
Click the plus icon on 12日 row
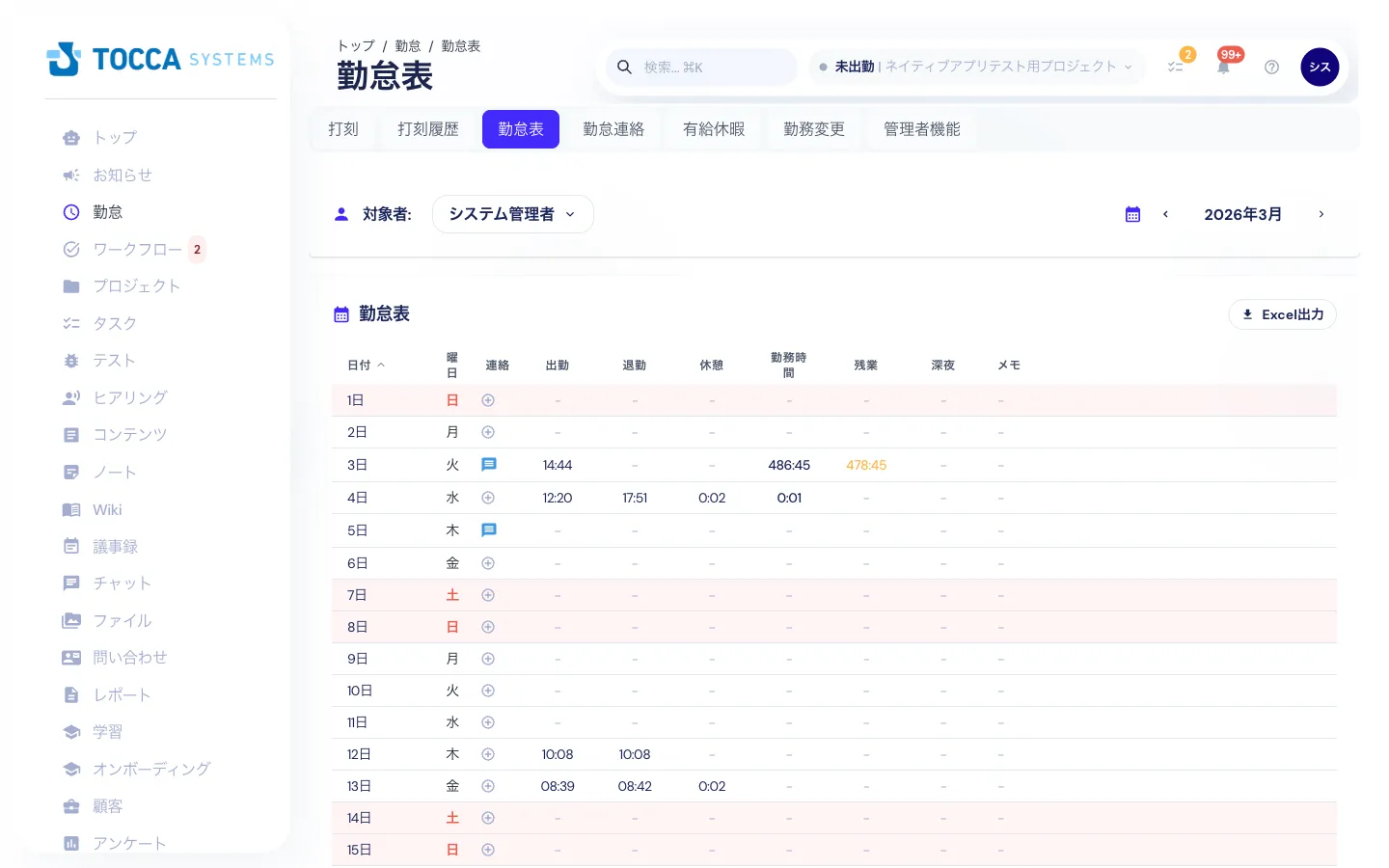click(x=488, y=754)
